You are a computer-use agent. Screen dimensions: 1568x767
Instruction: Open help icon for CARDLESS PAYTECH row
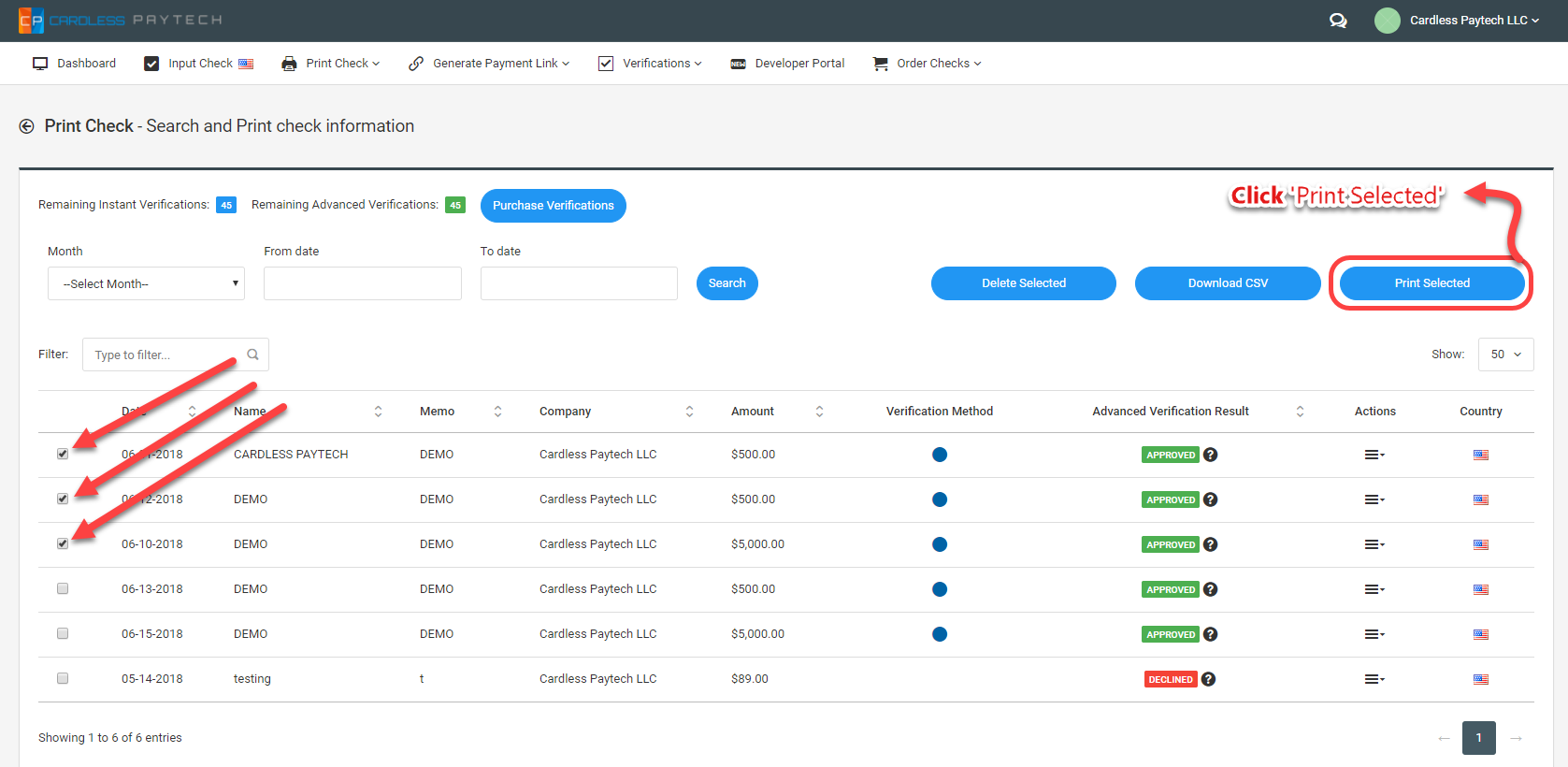pos(1210,455)
